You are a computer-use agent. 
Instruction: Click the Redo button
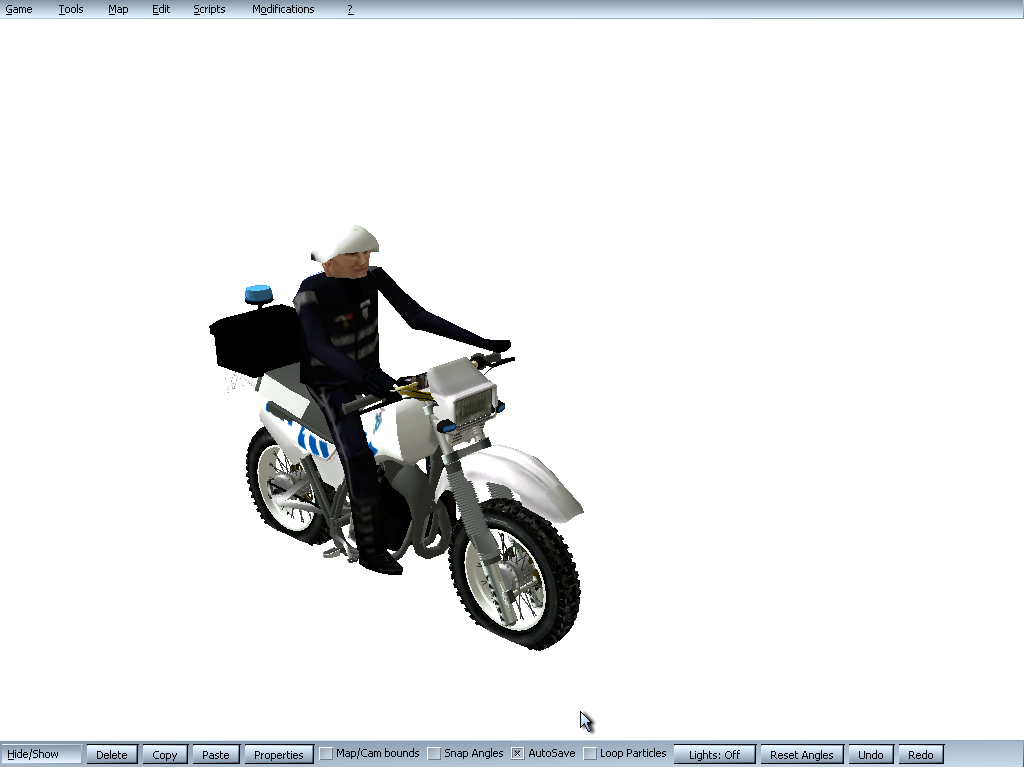tap(921, 754)
